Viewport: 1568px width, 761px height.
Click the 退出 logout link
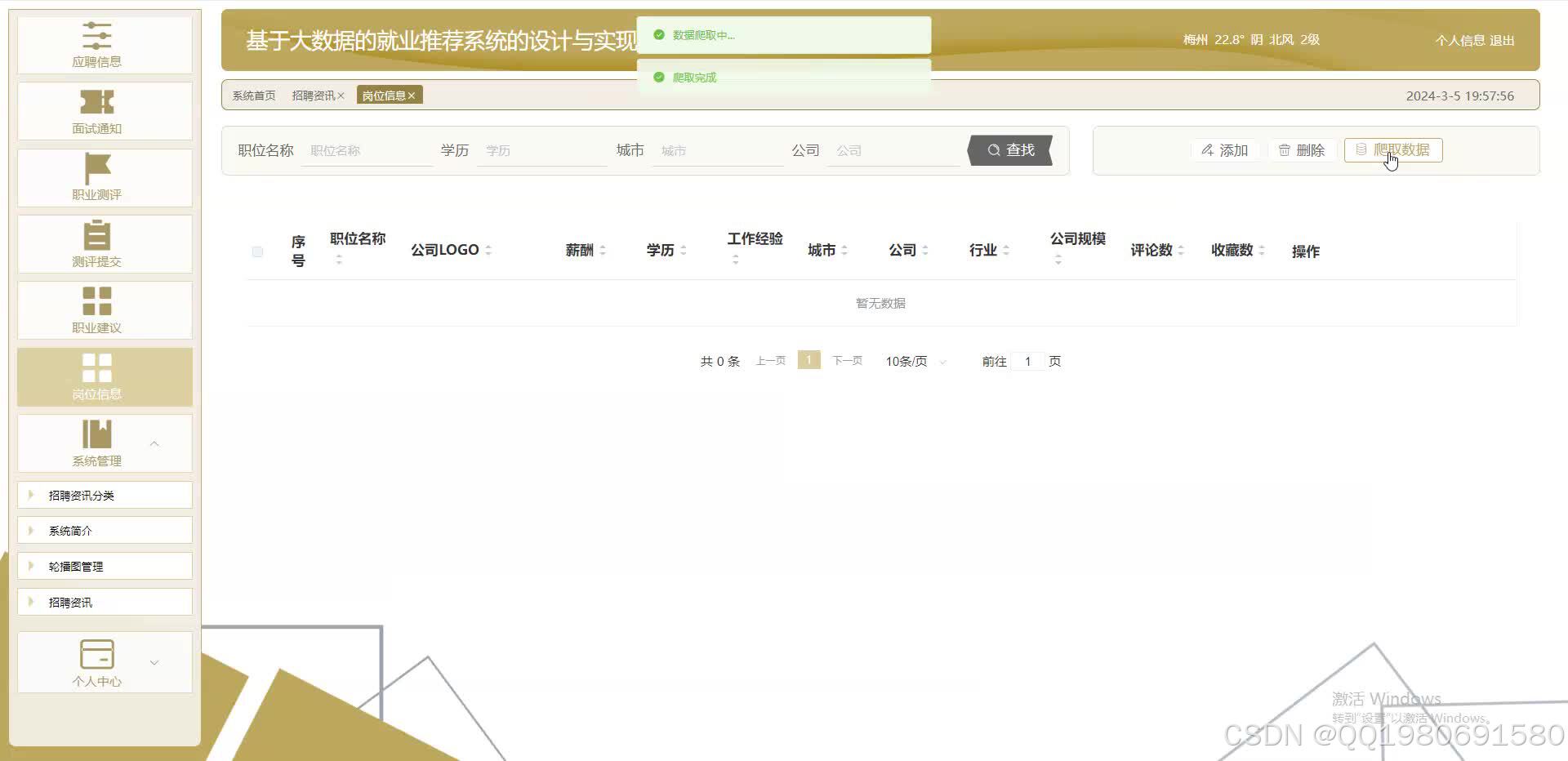(1503, 40)
